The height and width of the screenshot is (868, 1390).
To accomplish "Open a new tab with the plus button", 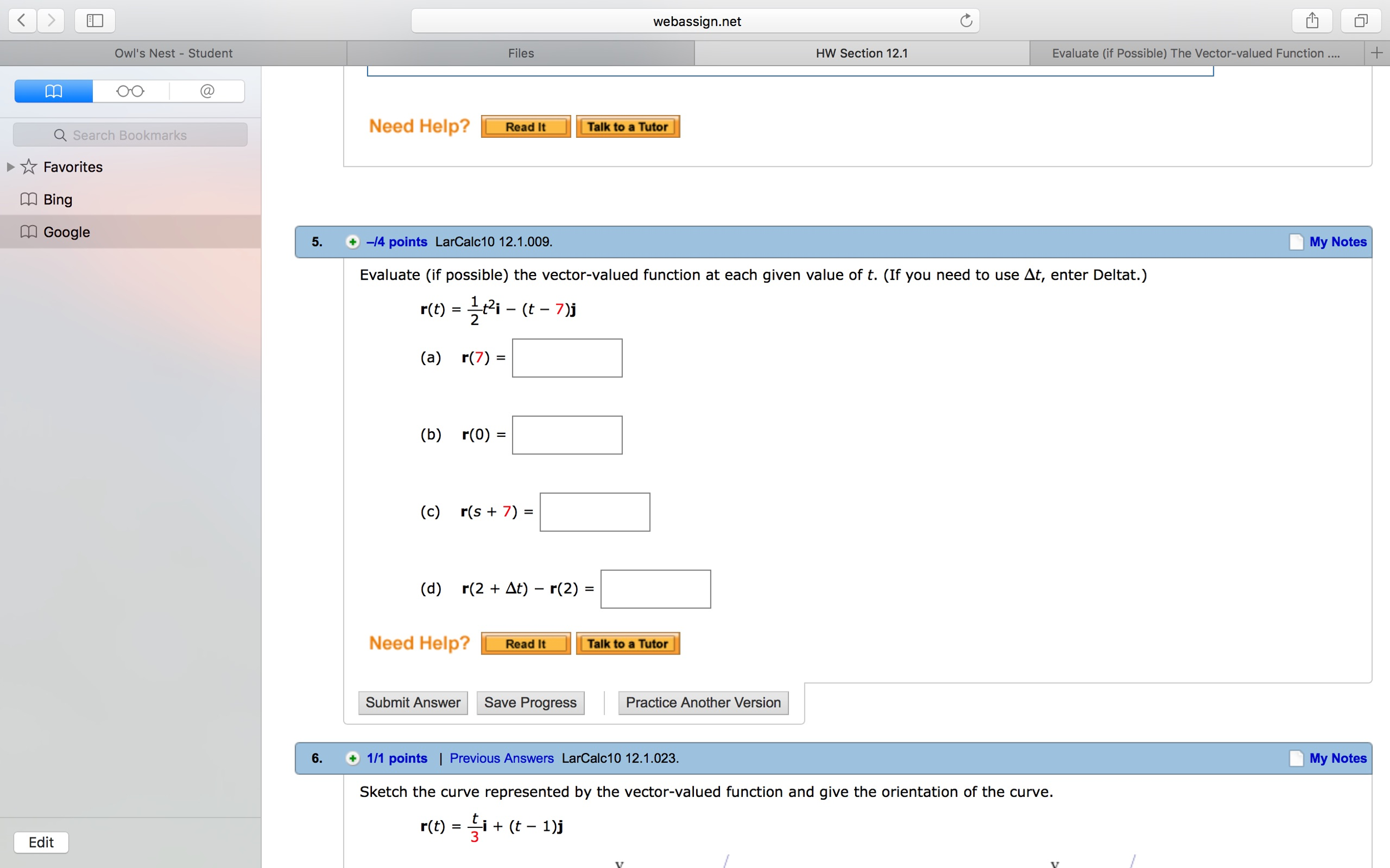I will tap(1377, 53).
